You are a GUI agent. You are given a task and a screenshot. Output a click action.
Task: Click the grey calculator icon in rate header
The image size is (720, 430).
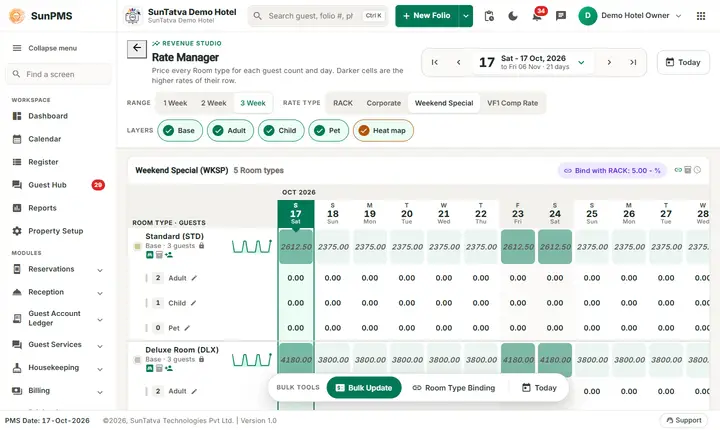(x=688, y=170)
